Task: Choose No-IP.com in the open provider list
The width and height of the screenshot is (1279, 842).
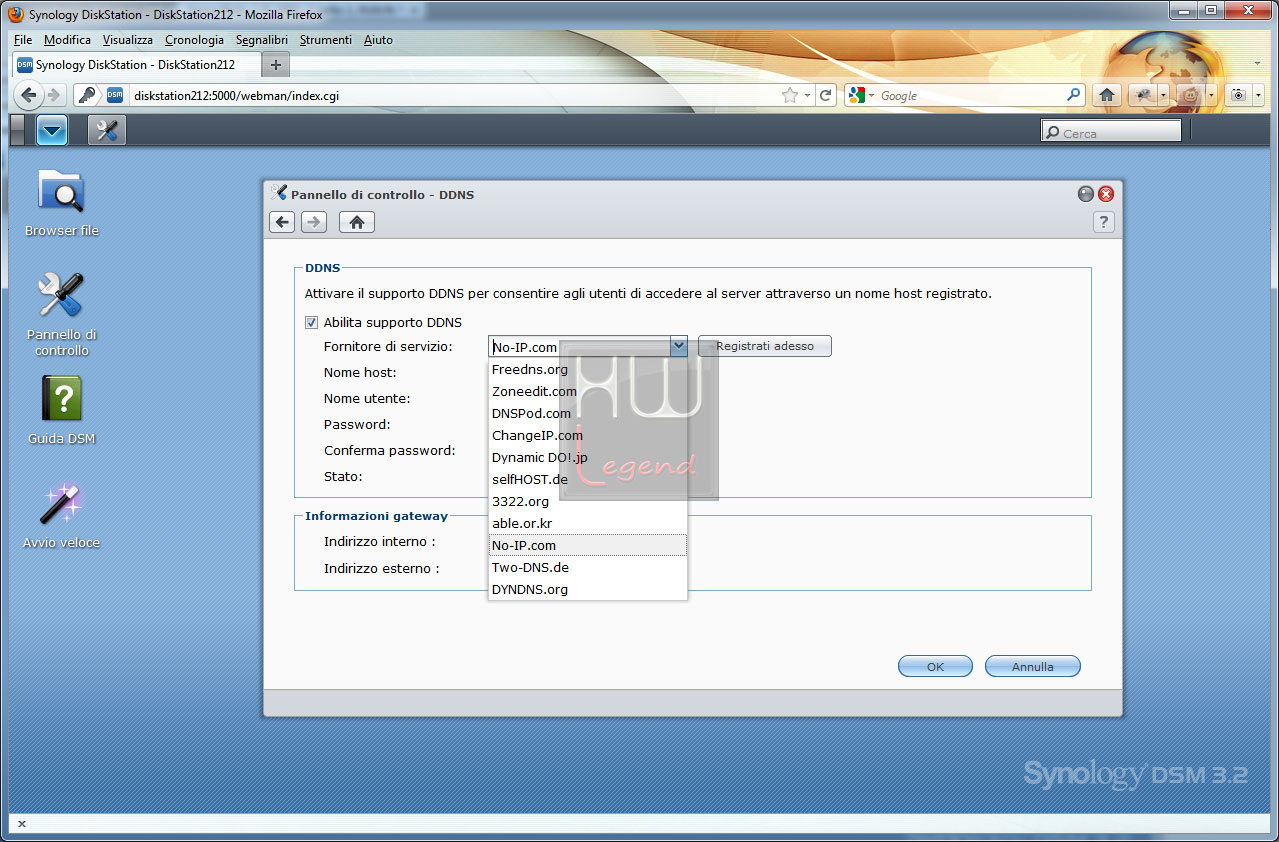Action: pyautogui.click(x=588, y=545)
